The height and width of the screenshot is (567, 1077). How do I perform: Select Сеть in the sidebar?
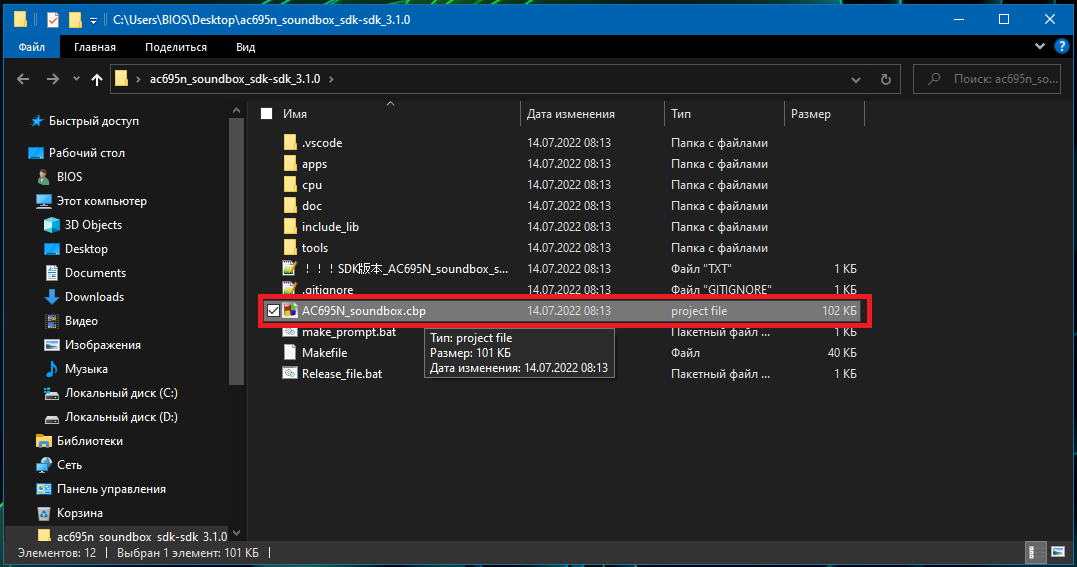tap(69, 465)
